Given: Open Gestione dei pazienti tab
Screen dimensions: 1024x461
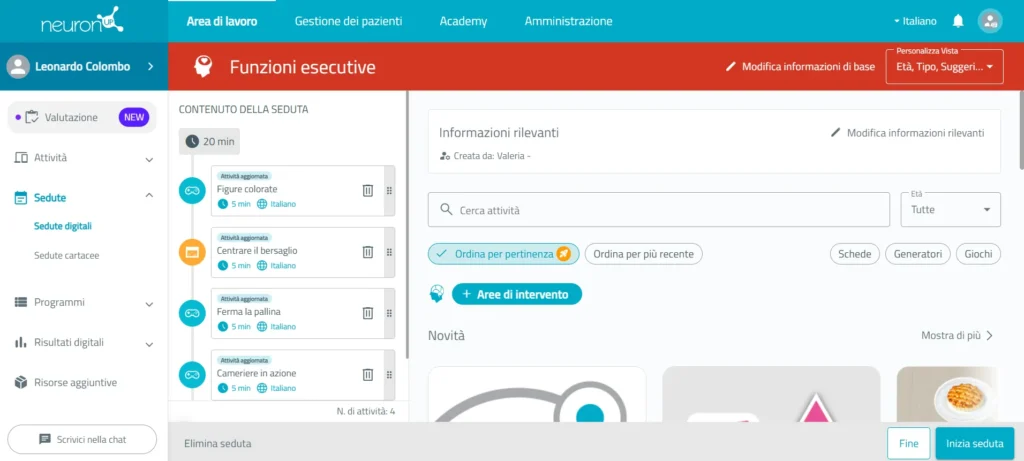Looking at the screenshot, I should pos(349,21).
